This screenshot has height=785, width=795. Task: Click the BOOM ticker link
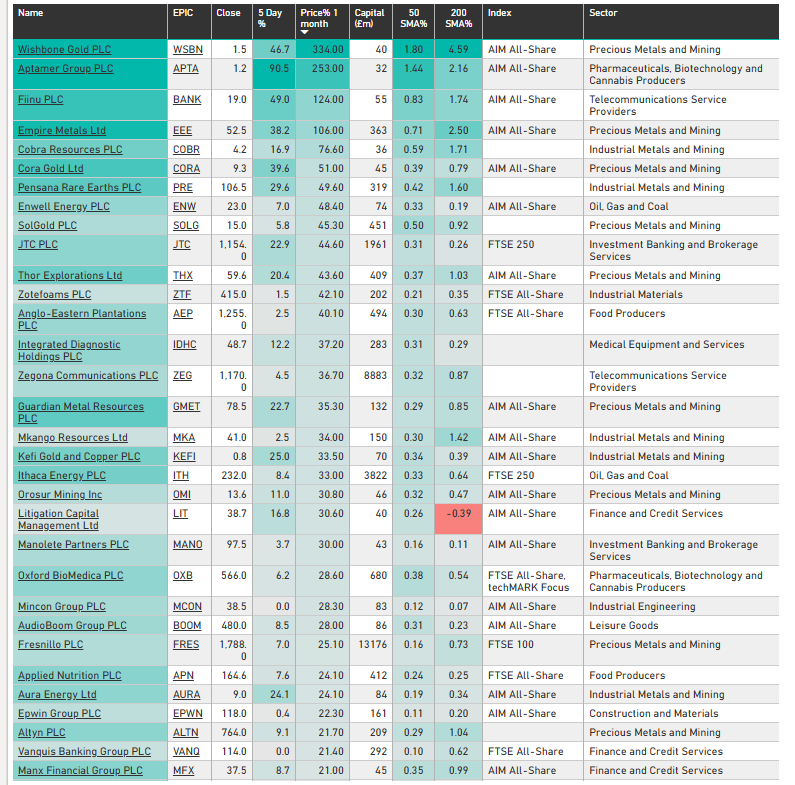pos(187,626)
